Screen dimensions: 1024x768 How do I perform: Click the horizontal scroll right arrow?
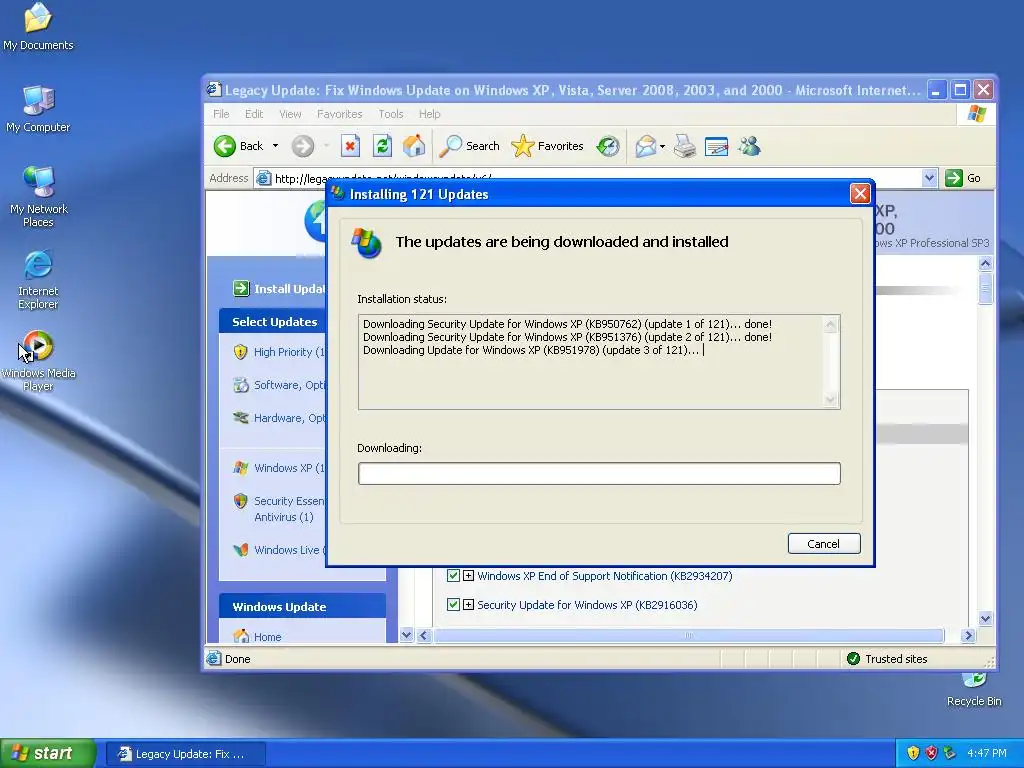pyautogui.click(x=968, y=635)
